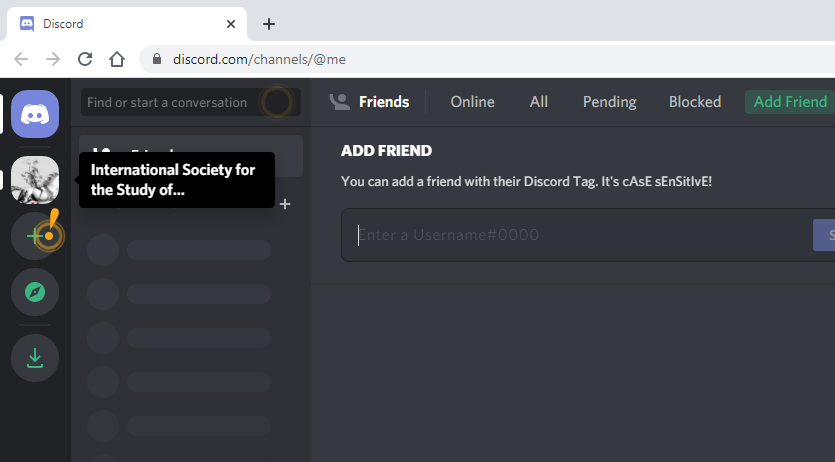Open Discord Home via the logo icon
The width and height of the screenshot is (835, 462).
click(35, 114)
